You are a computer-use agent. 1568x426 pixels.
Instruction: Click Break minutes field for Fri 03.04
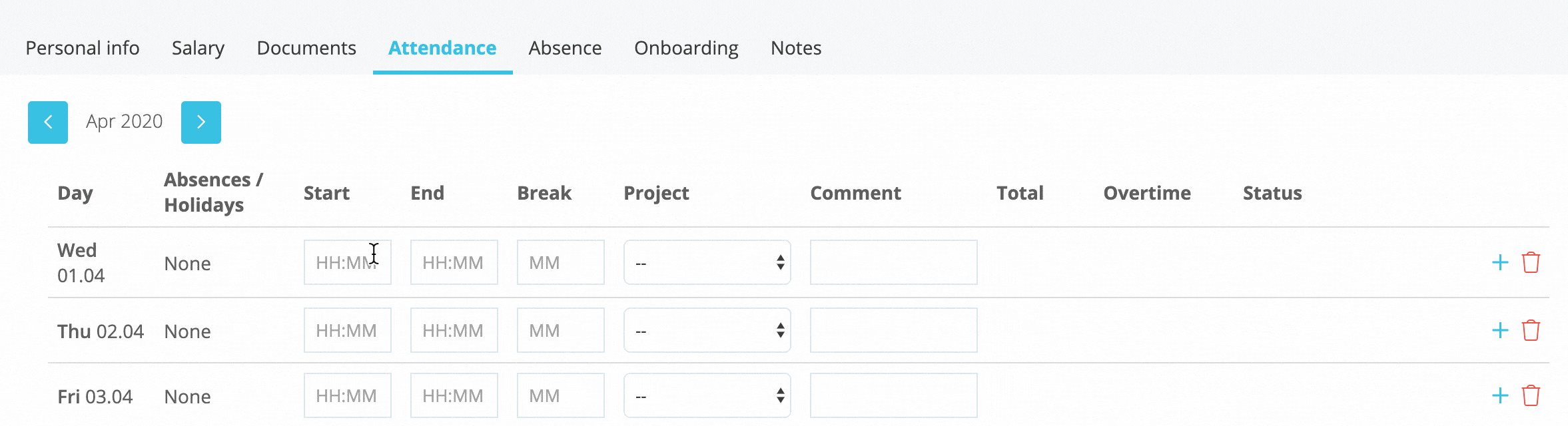[x=560, y=395]
